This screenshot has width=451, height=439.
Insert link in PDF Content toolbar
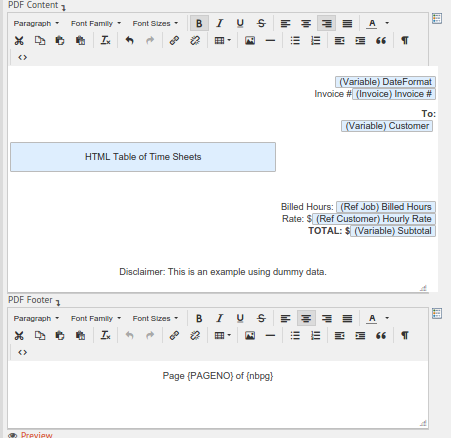point(174,41)
